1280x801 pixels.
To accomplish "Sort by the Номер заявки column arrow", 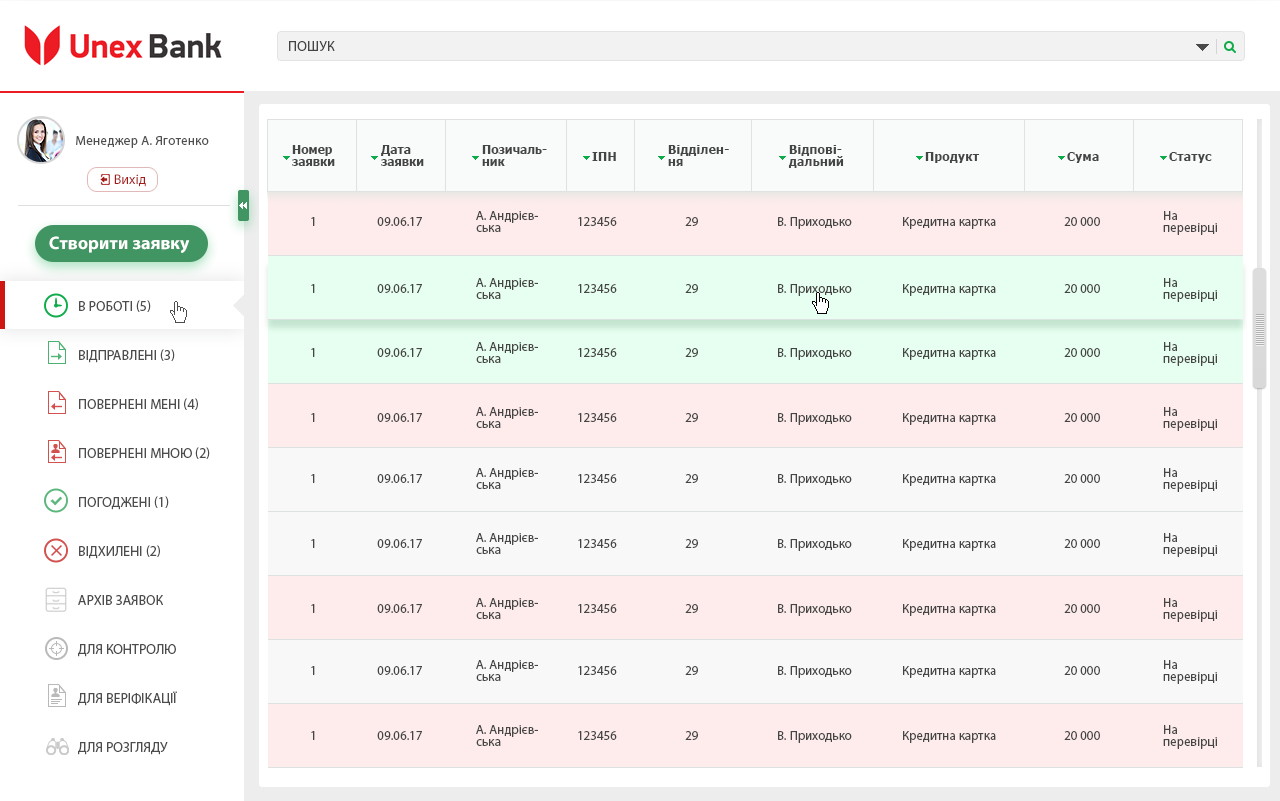I will [x=286, y=158].
